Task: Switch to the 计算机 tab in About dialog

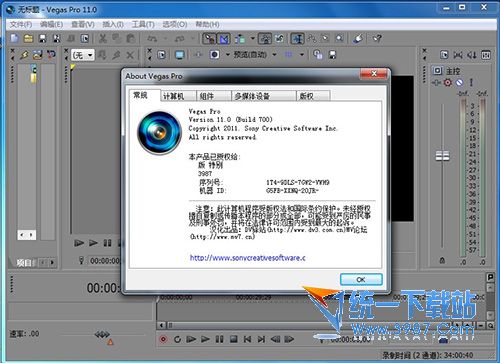Action: [x=178, y=96]
